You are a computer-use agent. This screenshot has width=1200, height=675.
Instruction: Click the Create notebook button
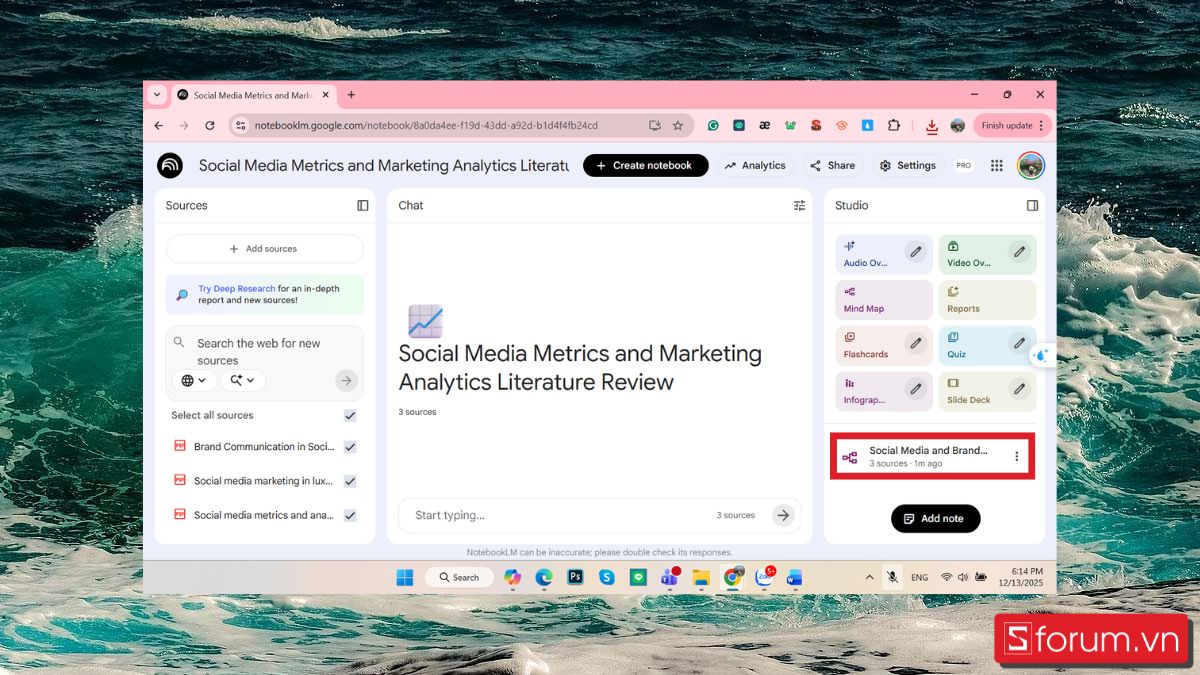(646, 165)
